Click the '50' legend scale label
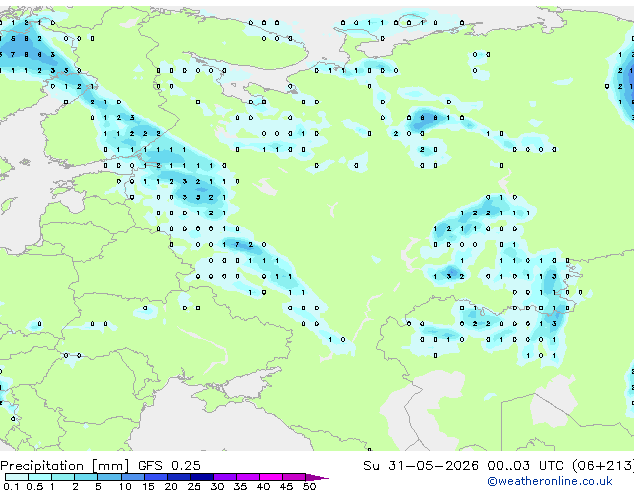The image size is (634, 490). pyautogui.click(x=309, y=486)
